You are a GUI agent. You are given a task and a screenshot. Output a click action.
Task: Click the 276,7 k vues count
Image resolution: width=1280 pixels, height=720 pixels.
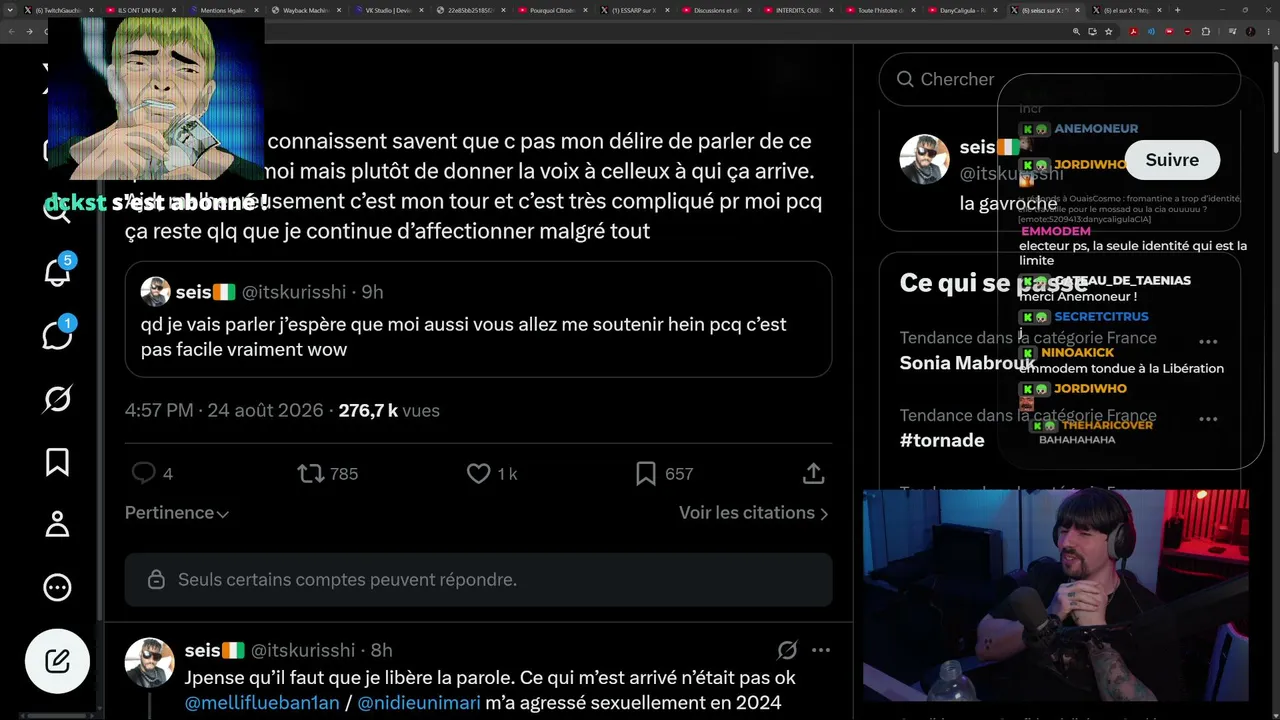tap(389, 411)
